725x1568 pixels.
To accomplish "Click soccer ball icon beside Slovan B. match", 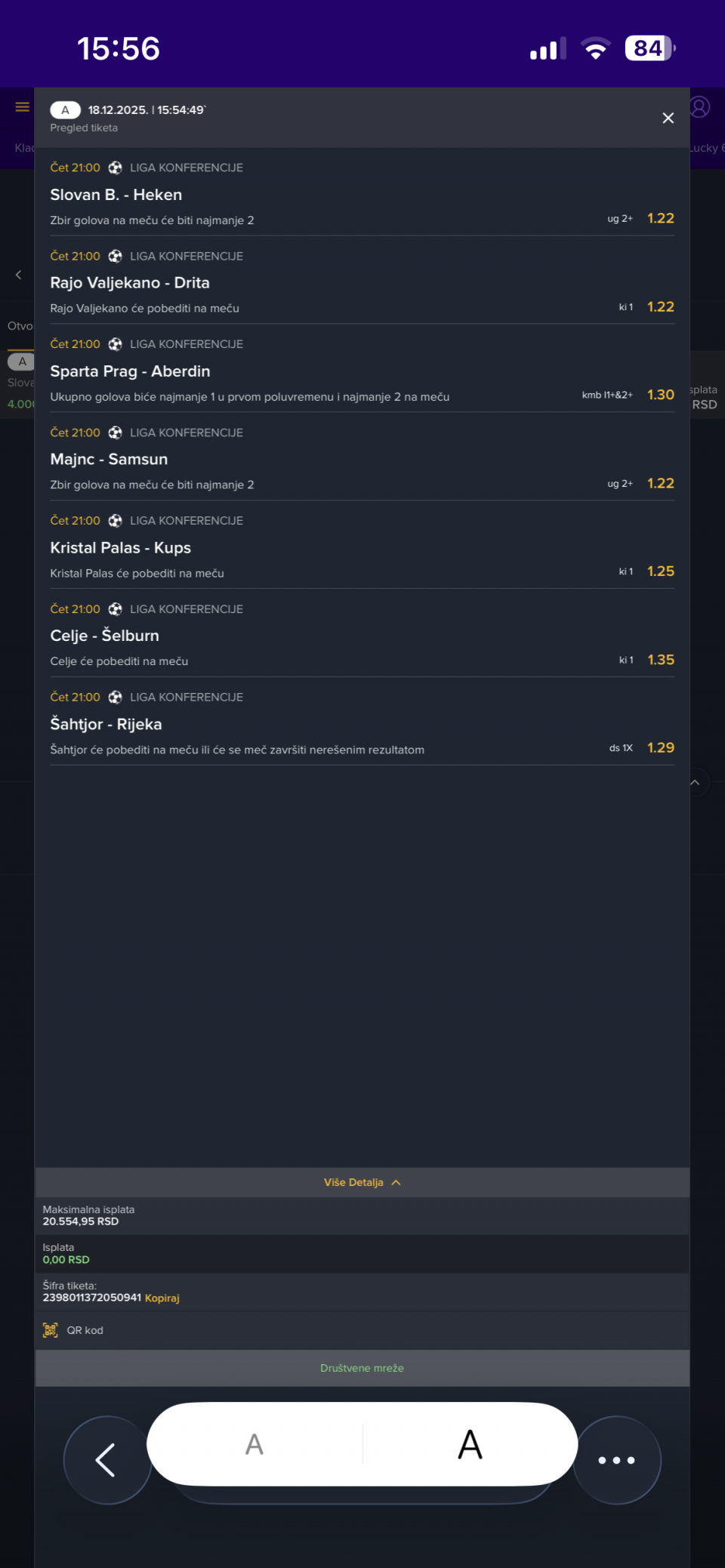I will click(116, 168).
